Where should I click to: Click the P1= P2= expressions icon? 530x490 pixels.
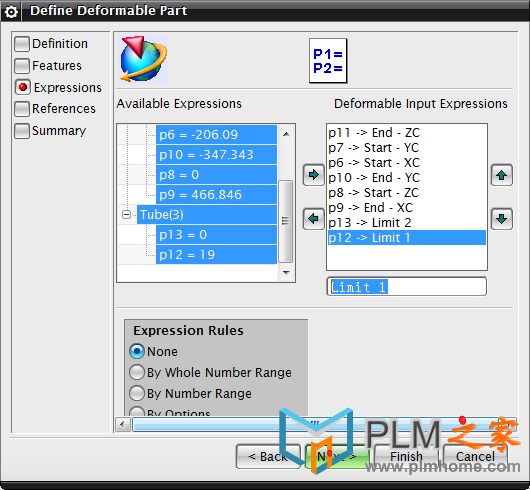tap(328, 60)
